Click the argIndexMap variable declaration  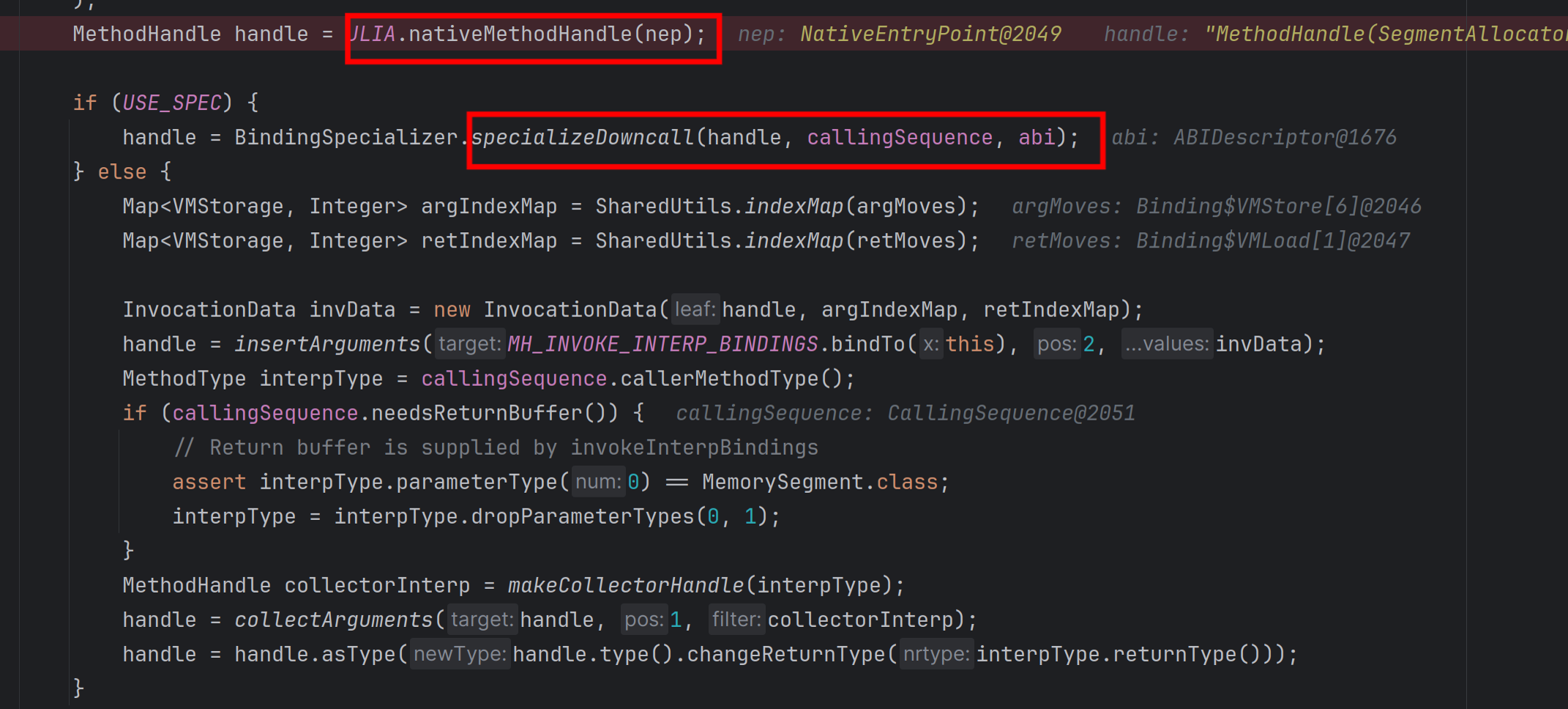tap(489, 206)
